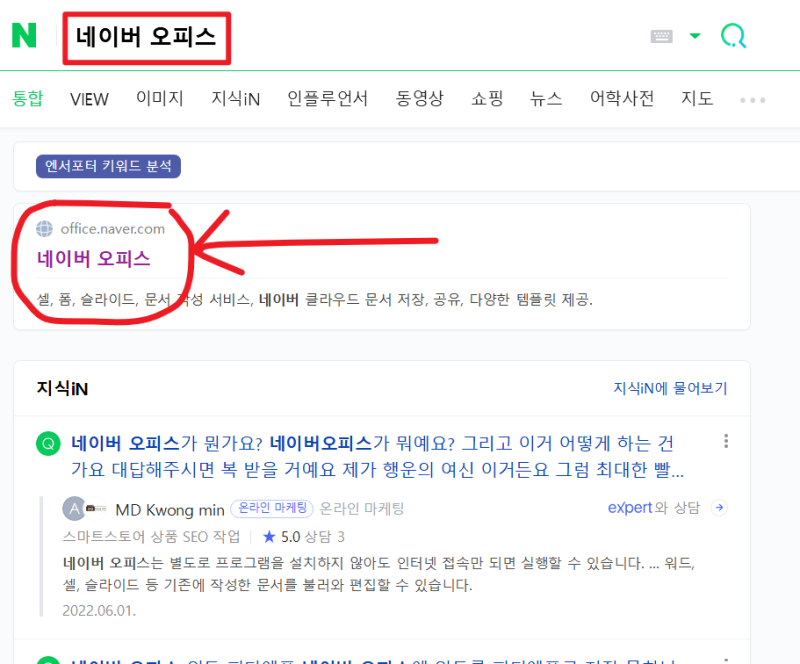Click the 지식iN에 물어보기 link
This screenshot has height=664, width=800.
[x=670, y=388]
